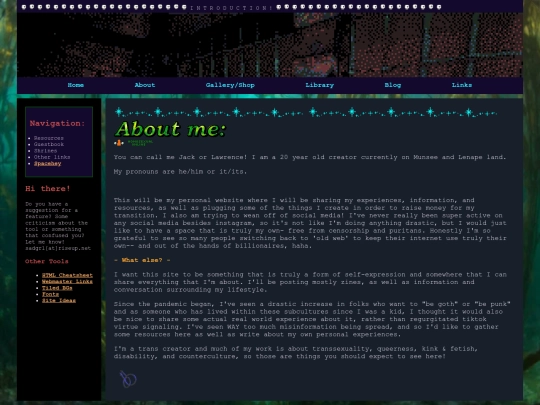The width and height of the screenshot is (540, 405).
Task: Click the green text badge beside the orange icon
Action: pos(140,143)
